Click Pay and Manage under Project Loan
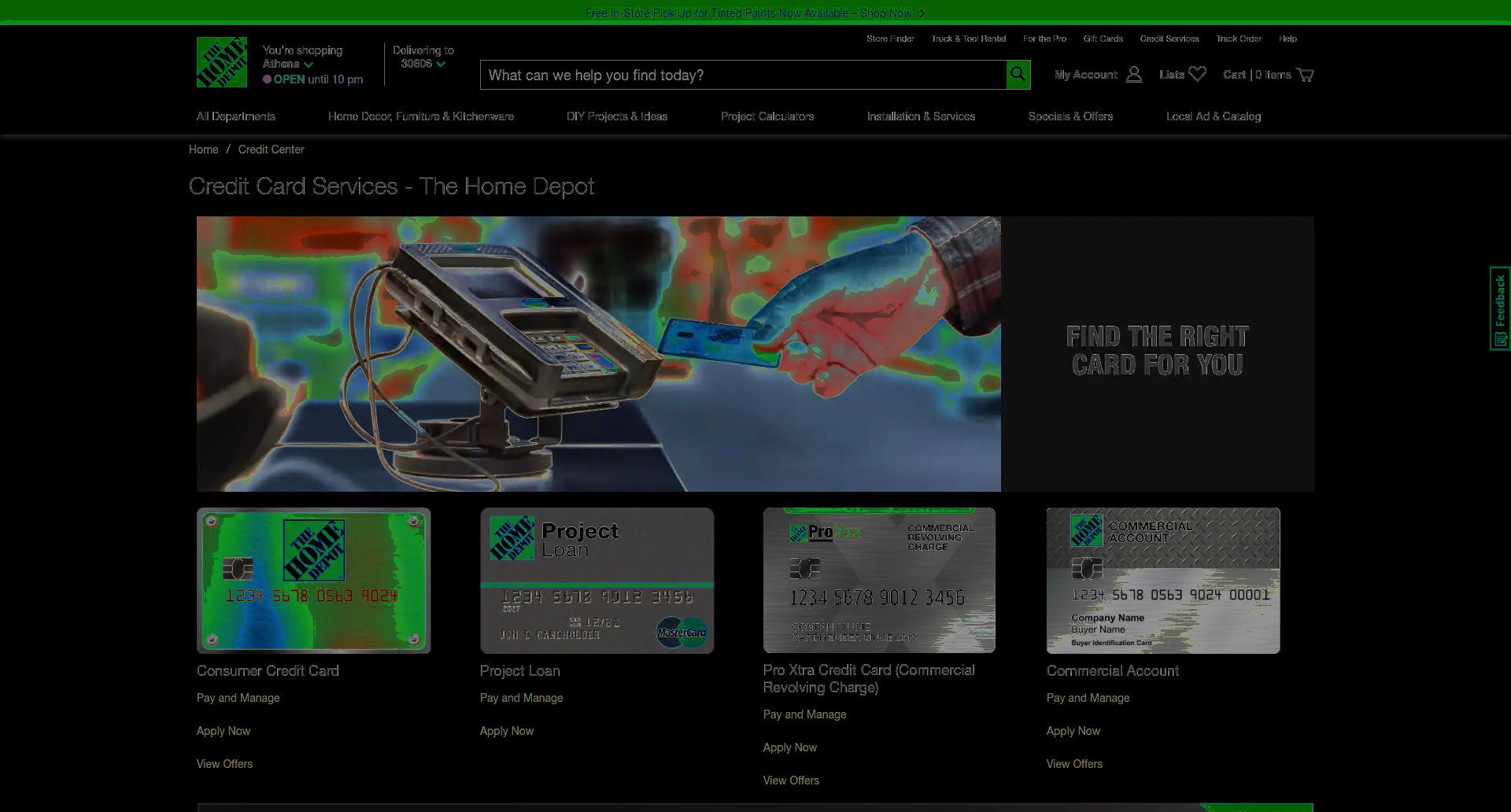1511x812 pixels. pos(522,698)
